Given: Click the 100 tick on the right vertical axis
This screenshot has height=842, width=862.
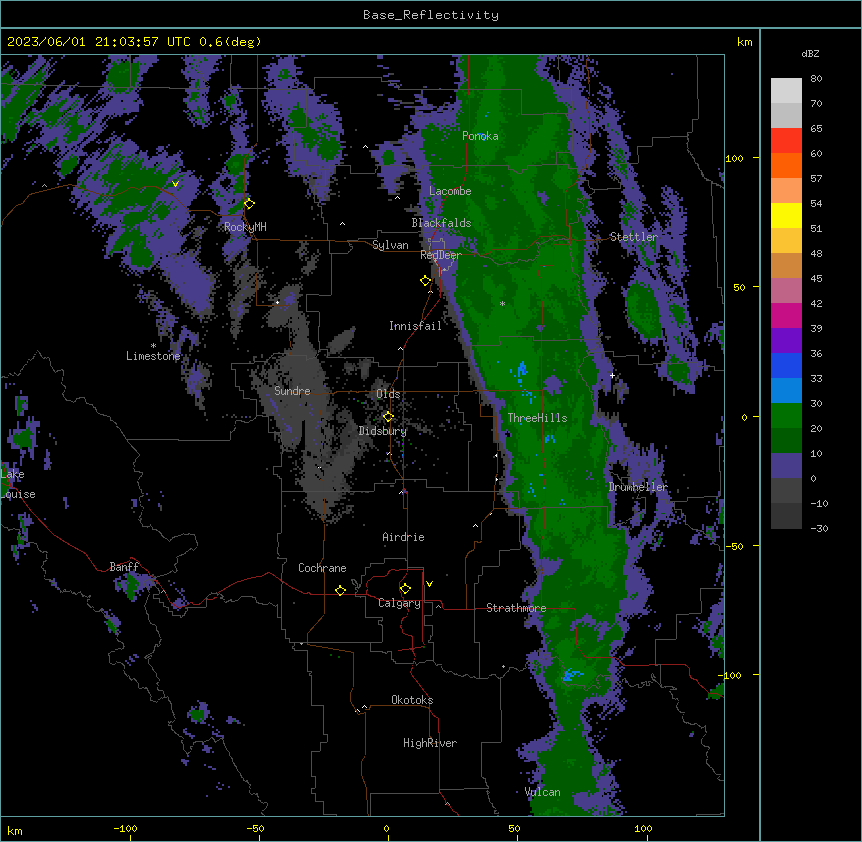Looking at the screenshot, I should [734, 158].
